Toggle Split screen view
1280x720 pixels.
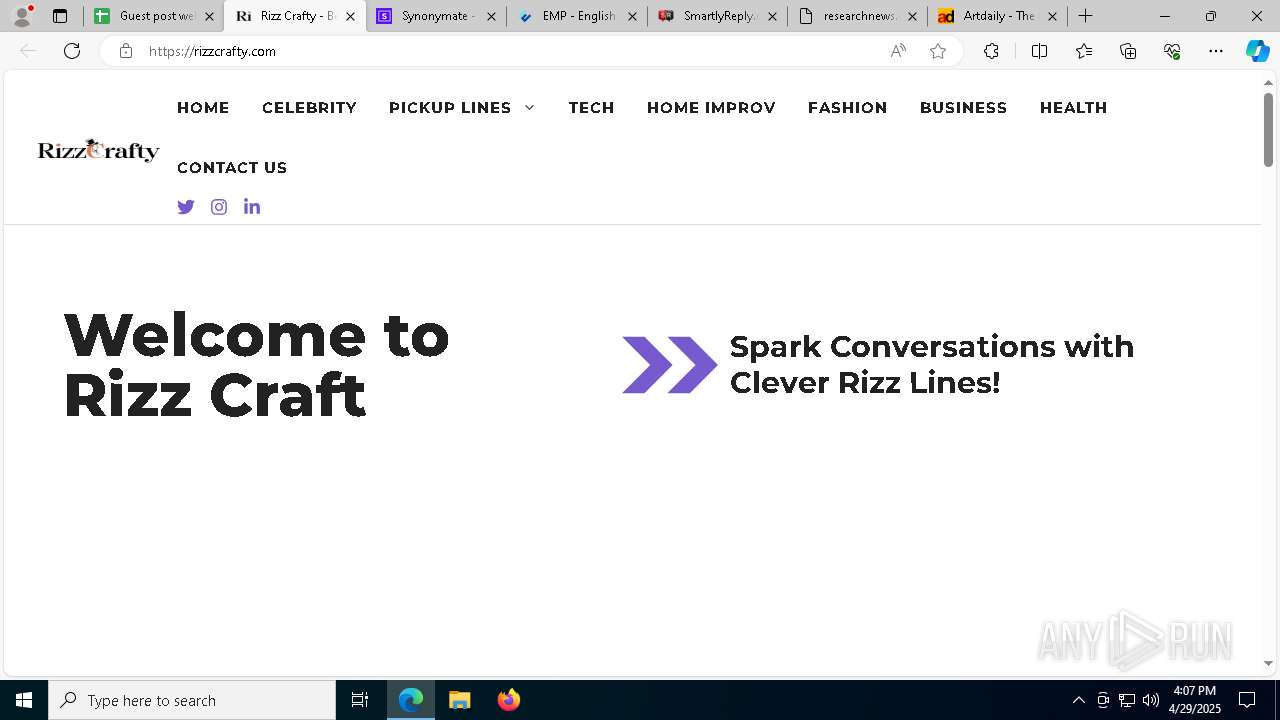point(1039,51)
